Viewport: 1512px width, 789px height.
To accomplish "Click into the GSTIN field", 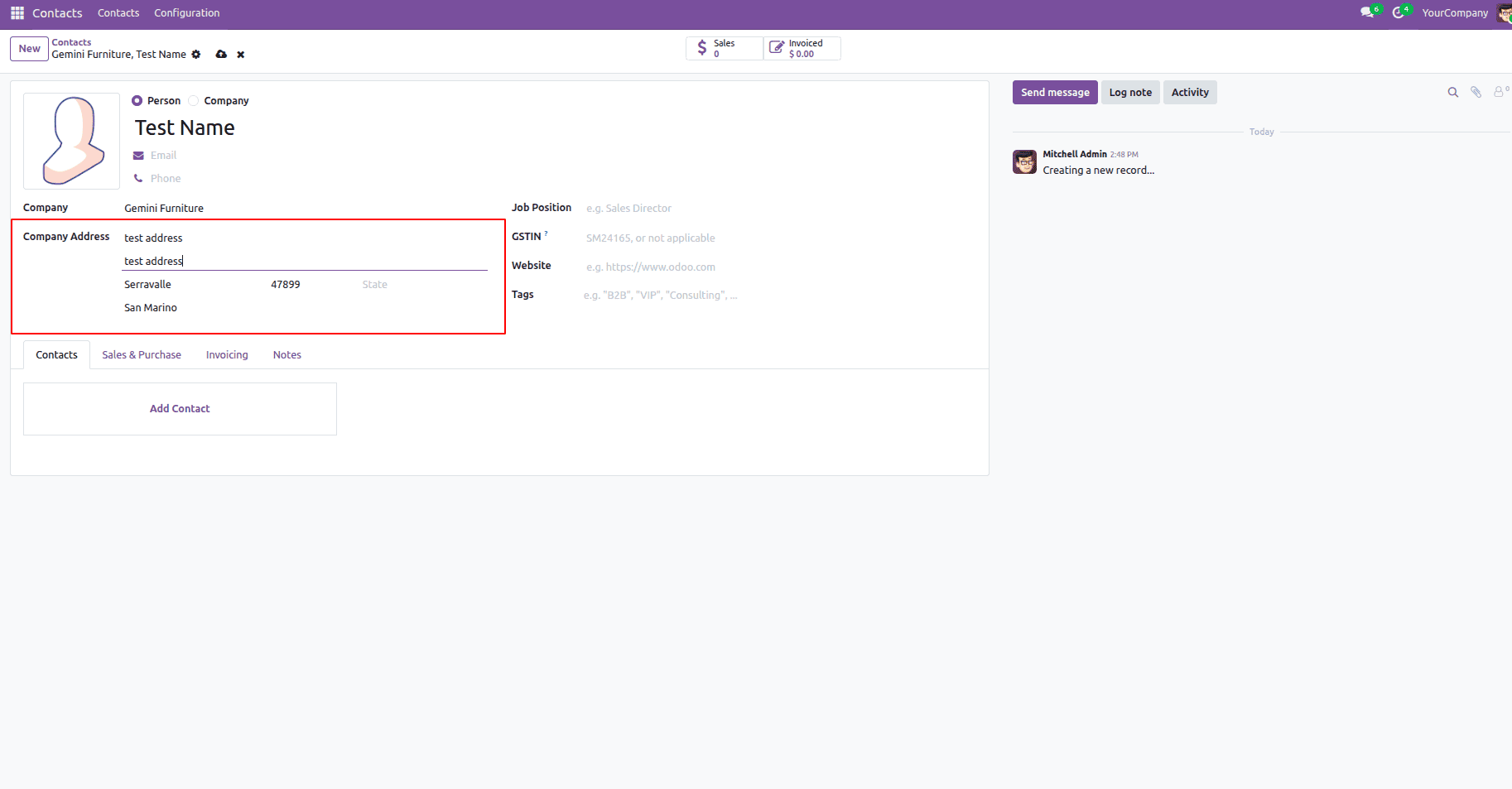I will point(780,238).
